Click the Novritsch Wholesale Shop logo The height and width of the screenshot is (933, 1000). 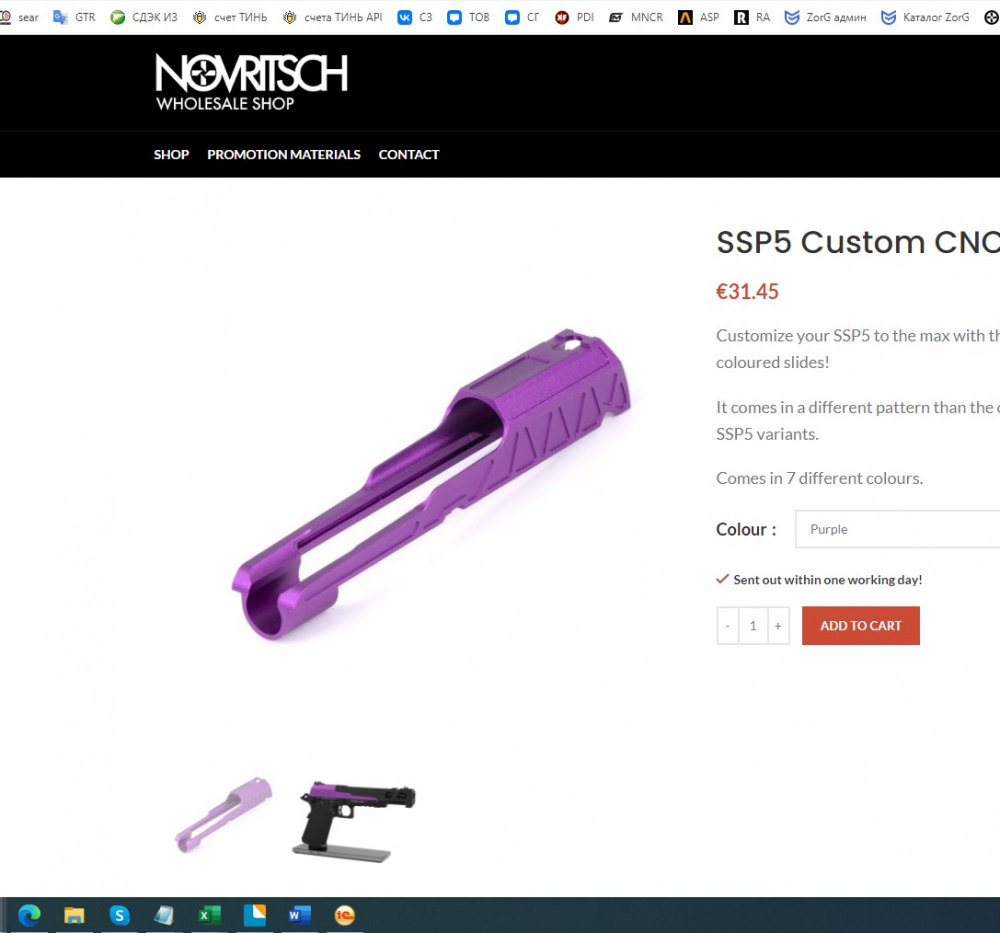251,82
